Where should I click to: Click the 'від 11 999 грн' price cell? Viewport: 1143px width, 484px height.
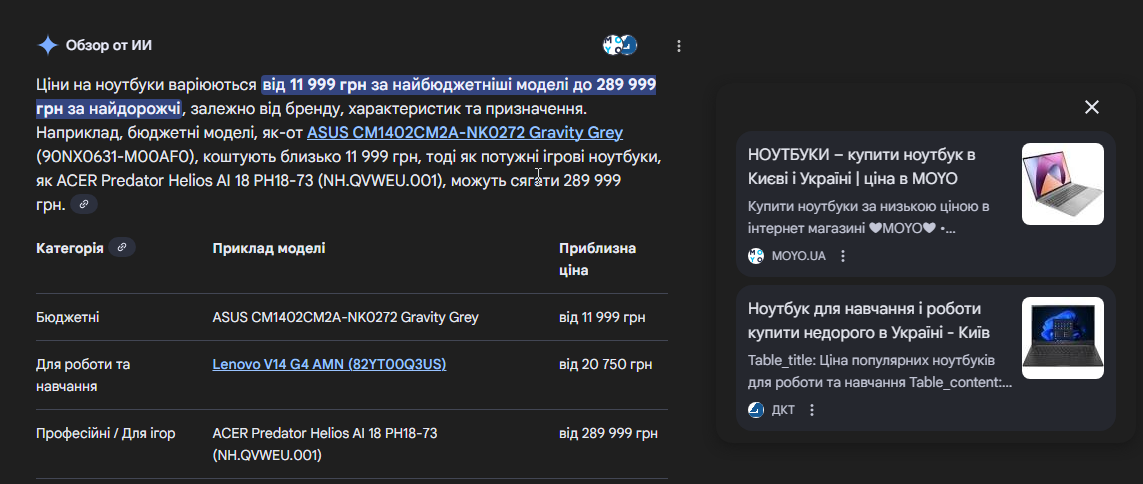pos(602,318)
